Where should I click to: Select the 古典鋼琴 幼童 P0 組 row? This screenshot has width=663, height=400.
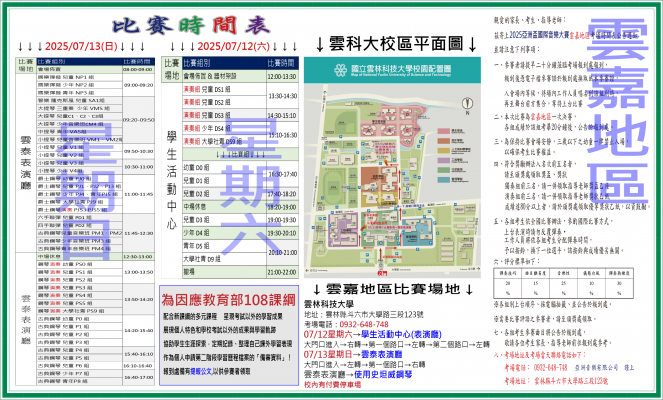80,319
